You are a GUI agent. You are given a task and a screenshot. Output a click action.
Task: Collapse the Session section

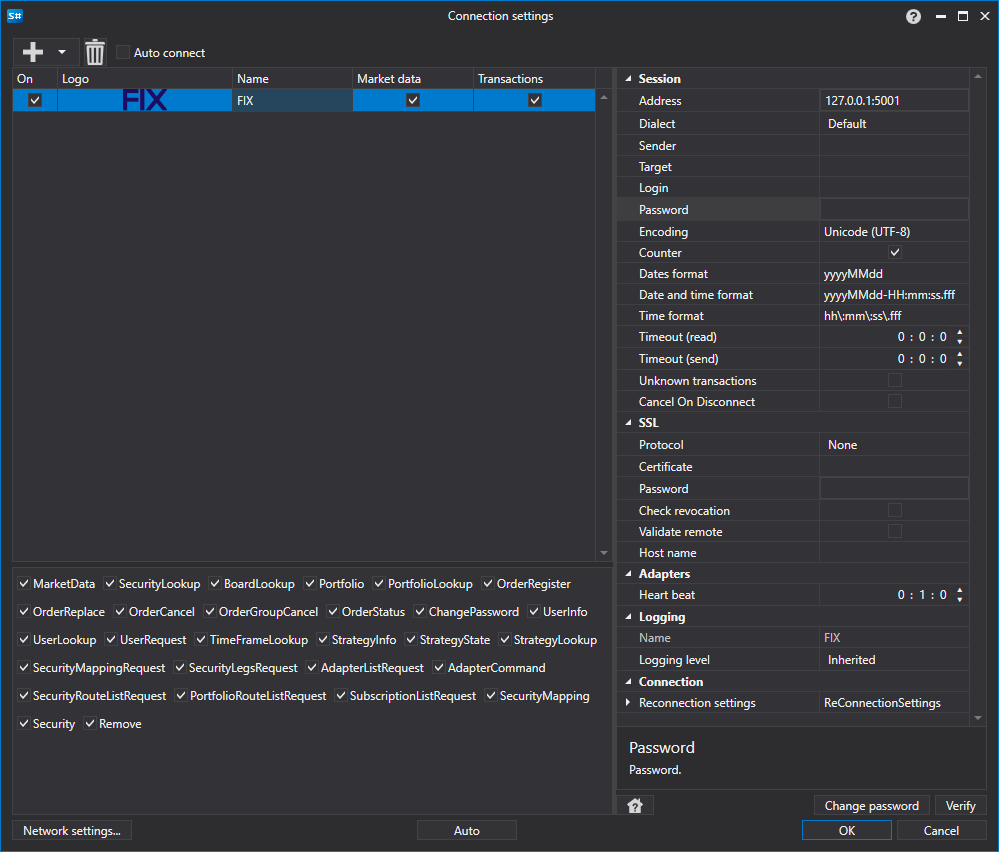point(628,79)
